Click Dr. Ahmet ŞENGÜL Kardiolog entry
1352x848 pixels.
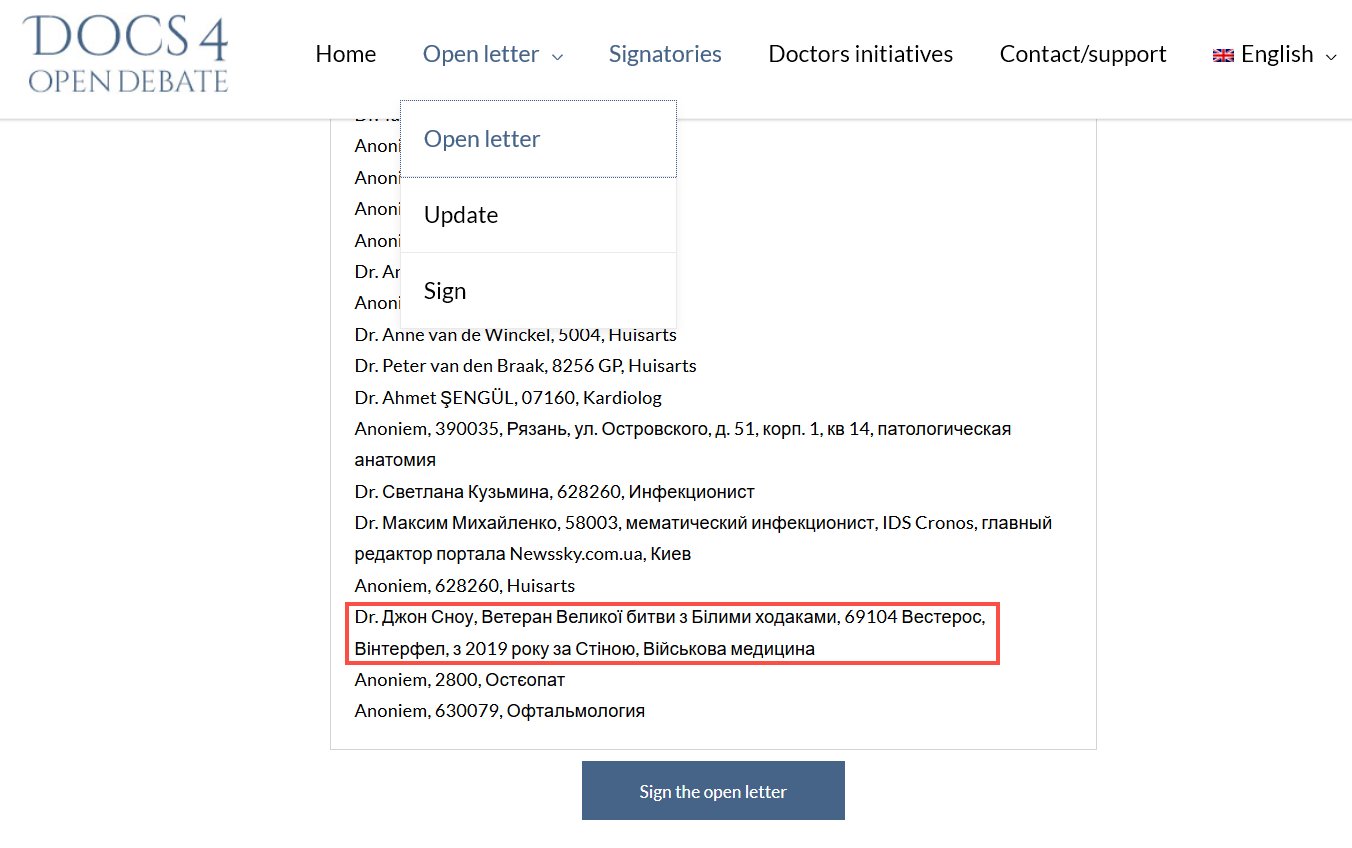tap(508, 398)
